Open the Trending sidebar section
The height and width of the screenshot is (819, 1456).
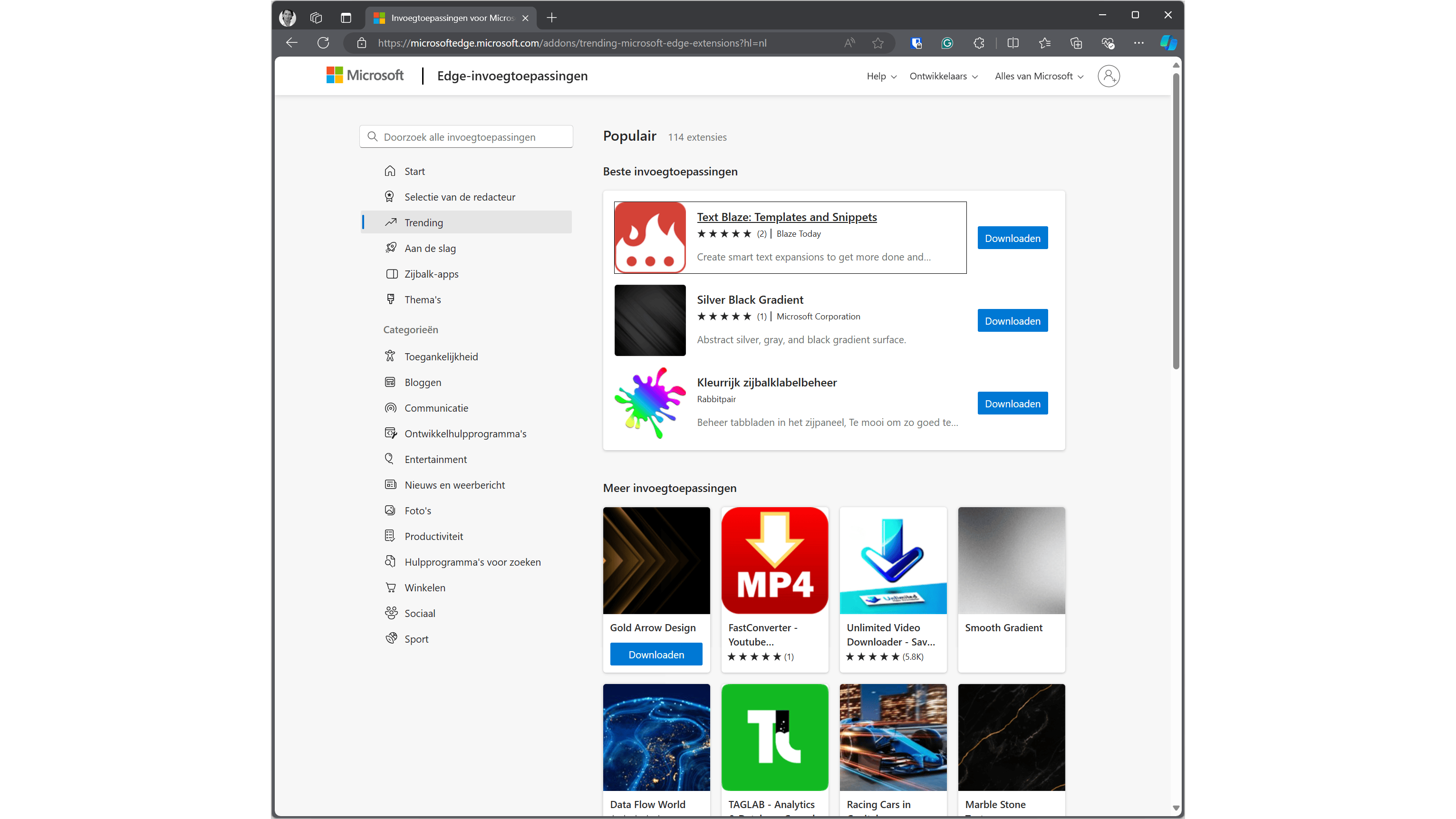point(425,222)
